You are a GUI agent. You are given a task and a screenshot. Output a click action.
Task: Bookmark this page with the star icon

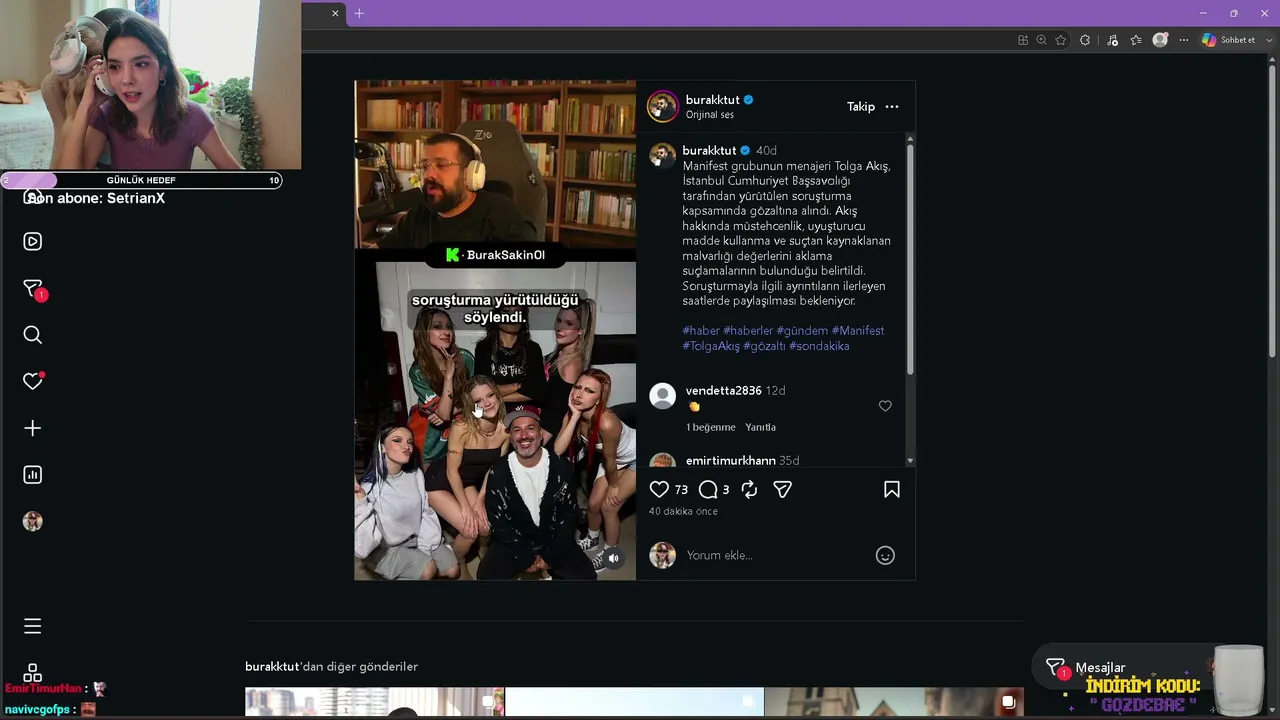pos(1061,40)
